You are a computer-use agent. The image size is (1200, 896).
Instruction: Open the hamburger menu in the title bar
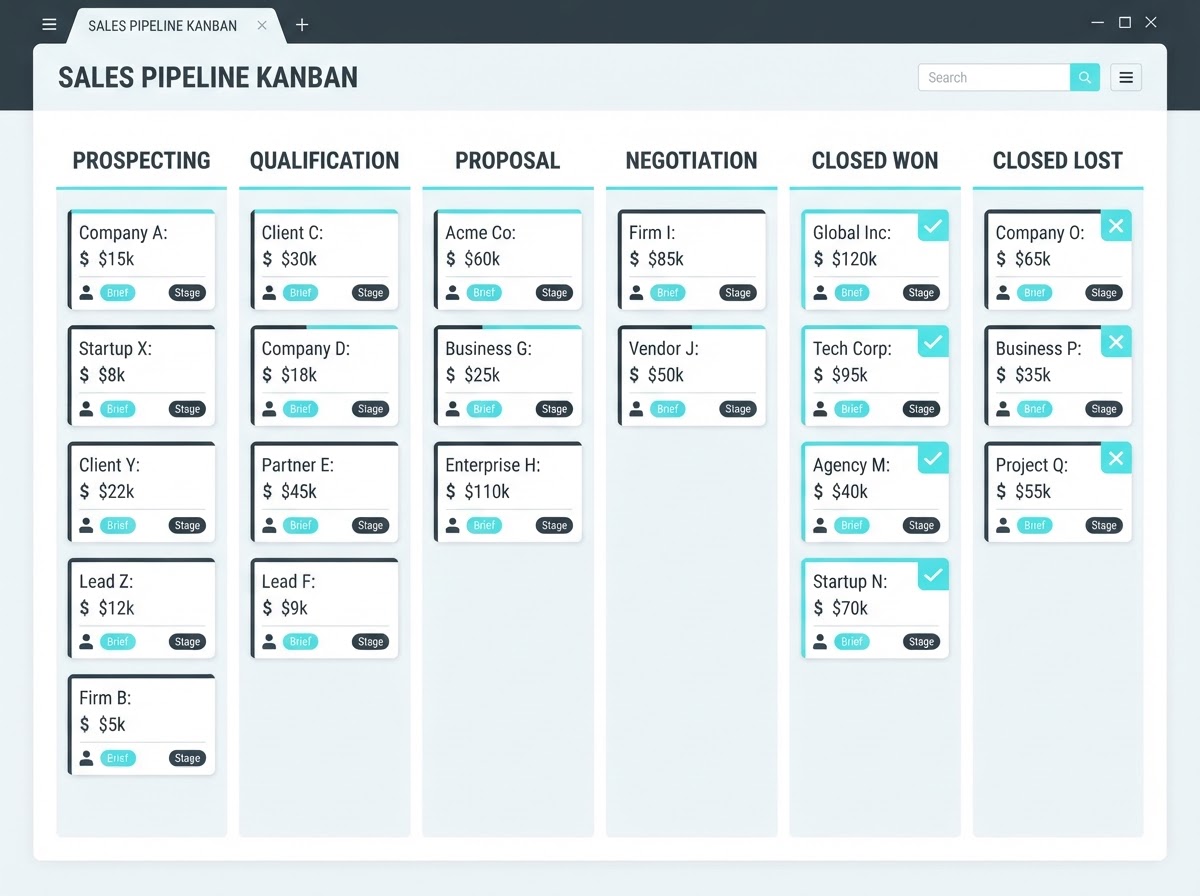49,25
